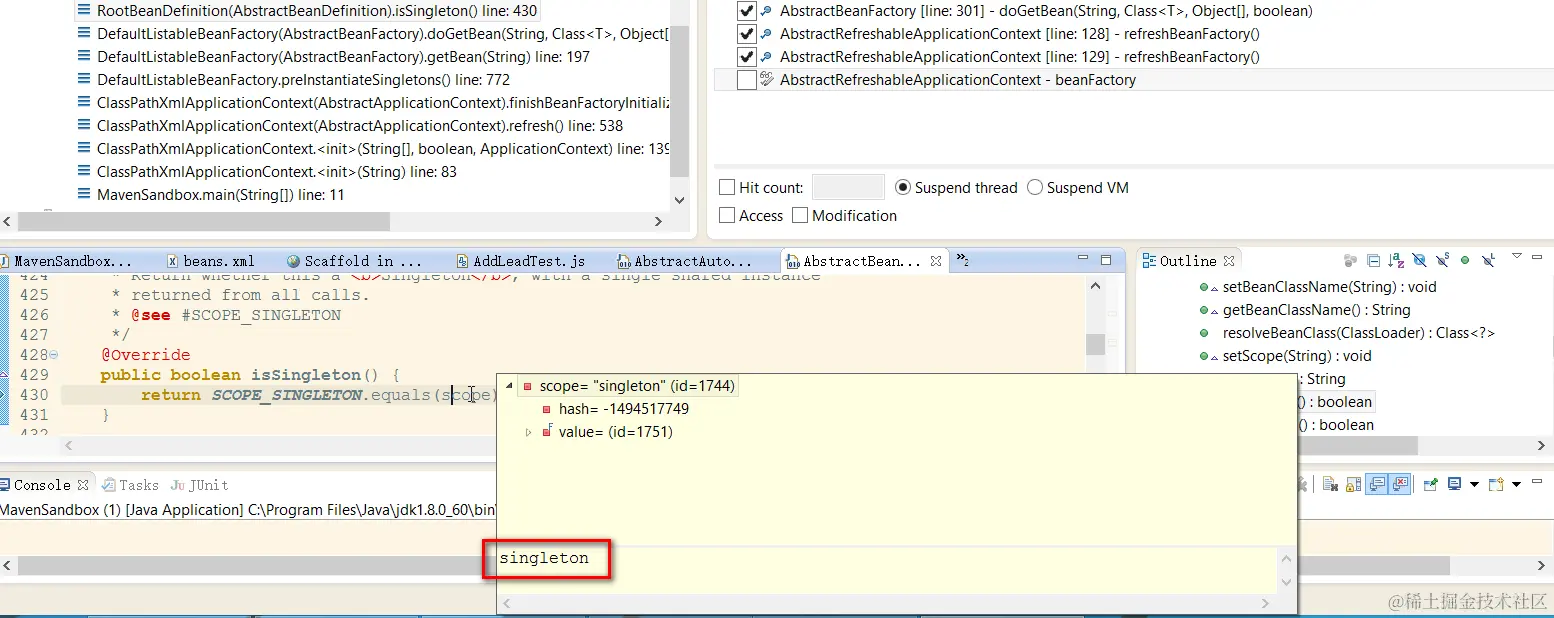Uncheck AbstractBeanFactory line 301 breakpoint

pos(746,11)
